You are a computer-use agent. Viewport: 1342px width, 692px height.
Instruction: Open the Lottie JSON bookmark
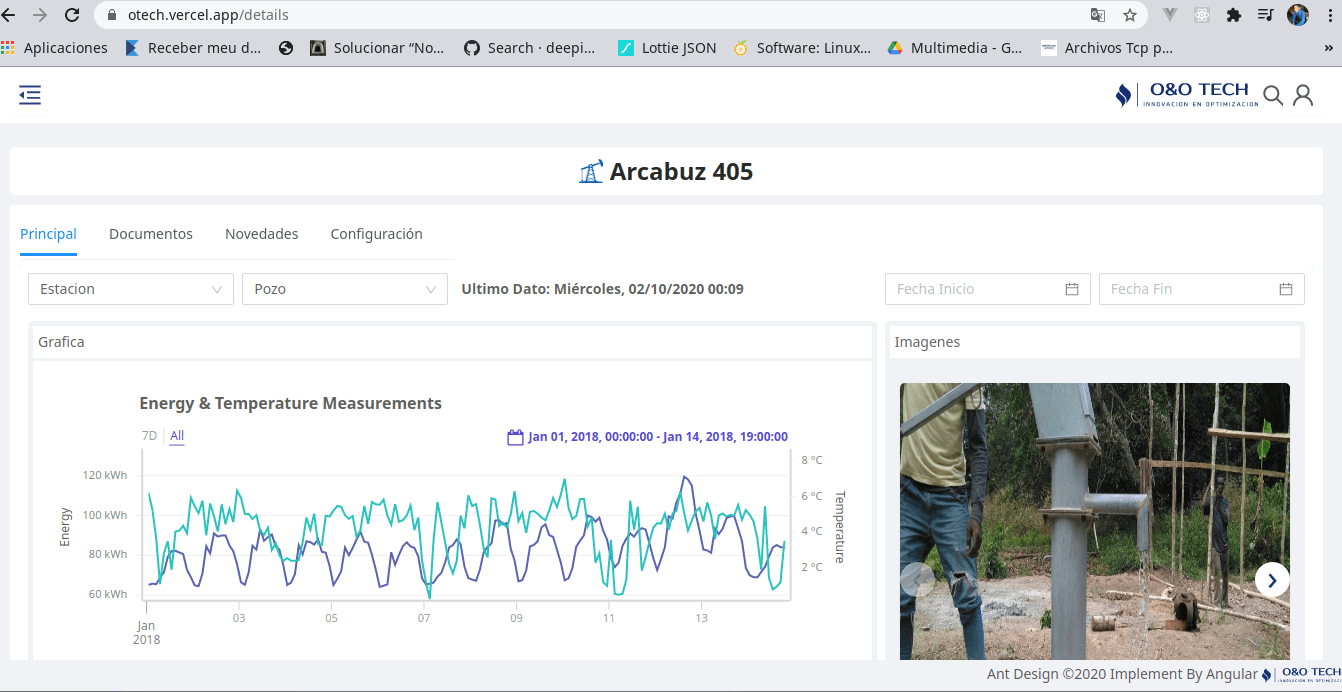[x=667, y=47]
